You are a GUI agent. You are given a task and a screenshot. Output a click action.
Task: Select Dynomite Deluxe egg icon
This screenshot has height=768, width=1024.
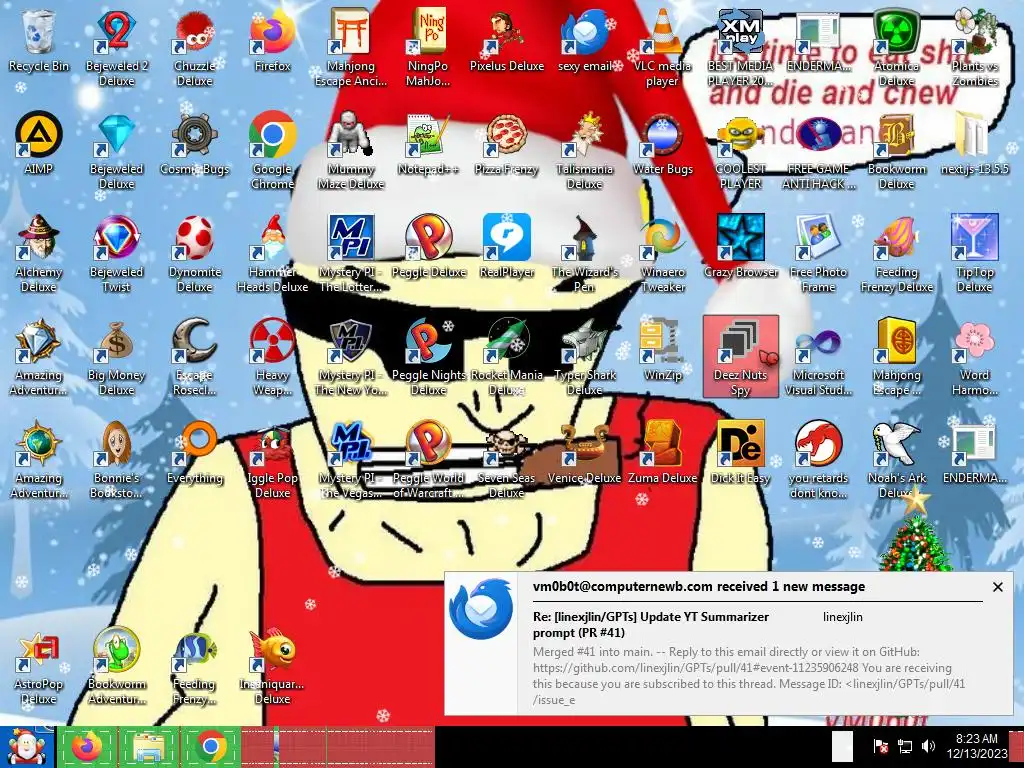tap(195, 253)
